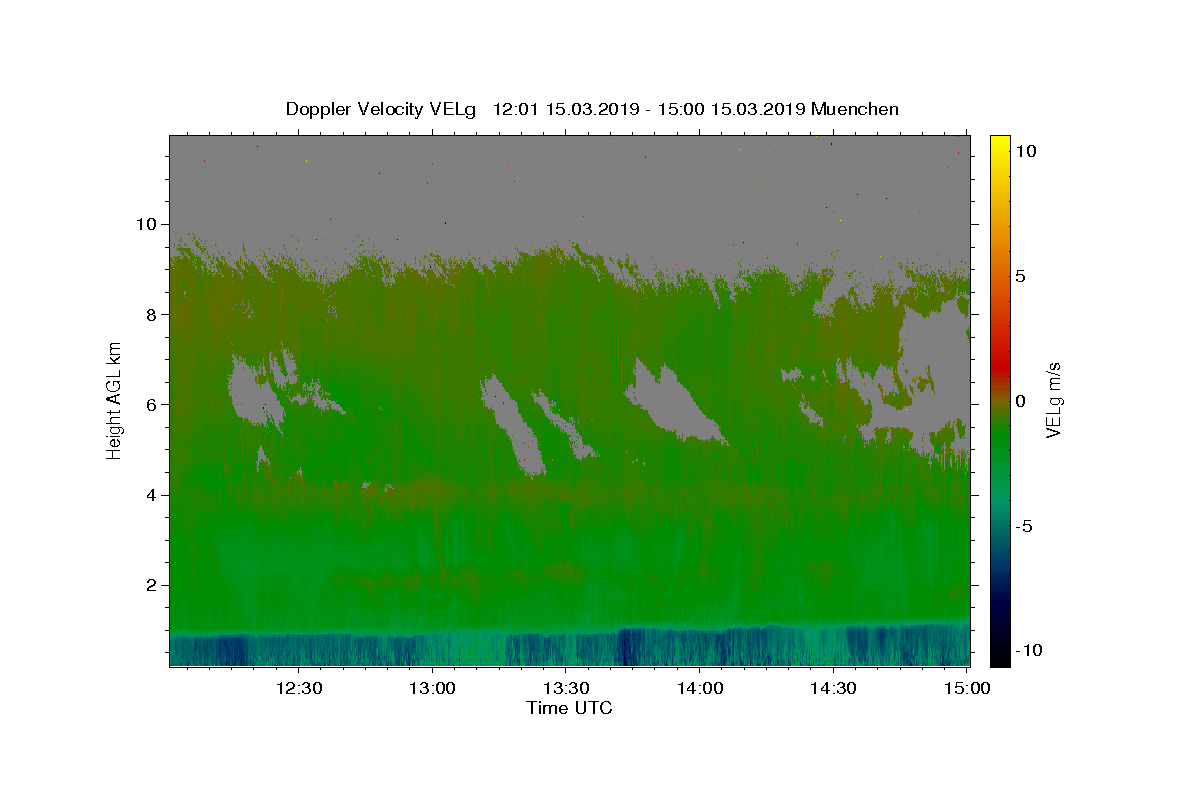Click the '14:00' time tick label
Screen dimensions: 1200x800
pyautogui.click(x=700, y=688)
